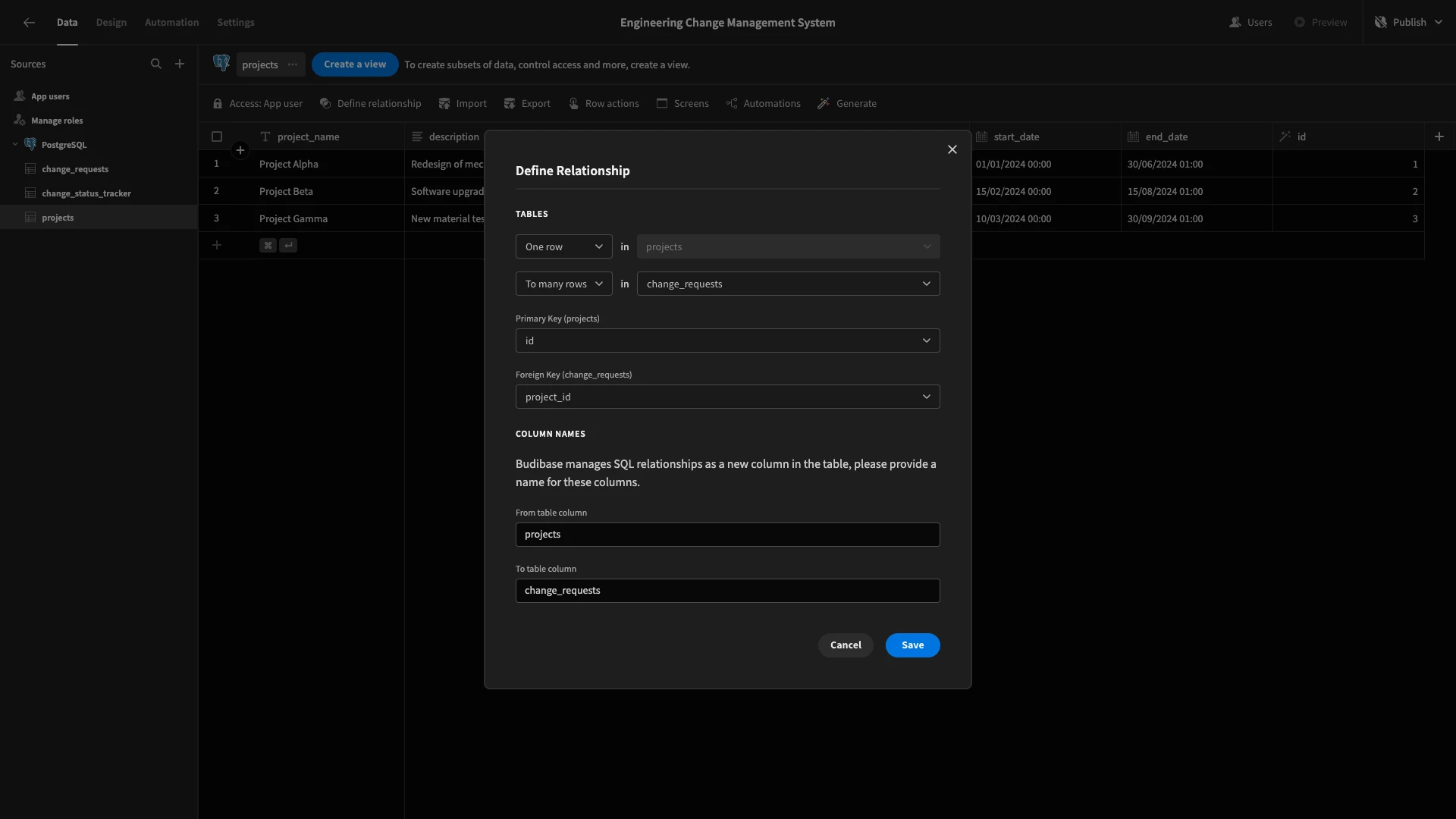This screenshot has height=819, width=1456.
Task: Close the Define Relationship dialog
Action: click(952, 149)
